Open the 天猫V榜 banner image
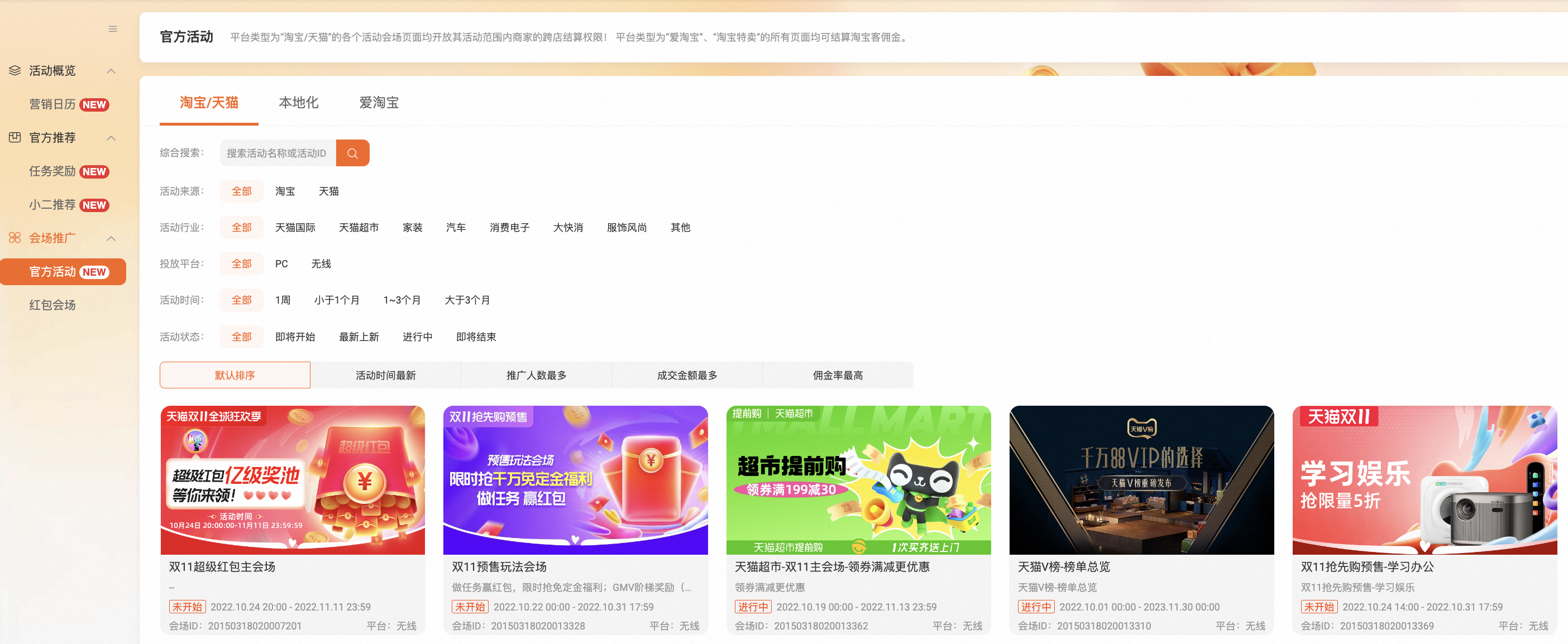Image resolution: width=1568 pixels, height=644 pixels. pos(1142,480)
